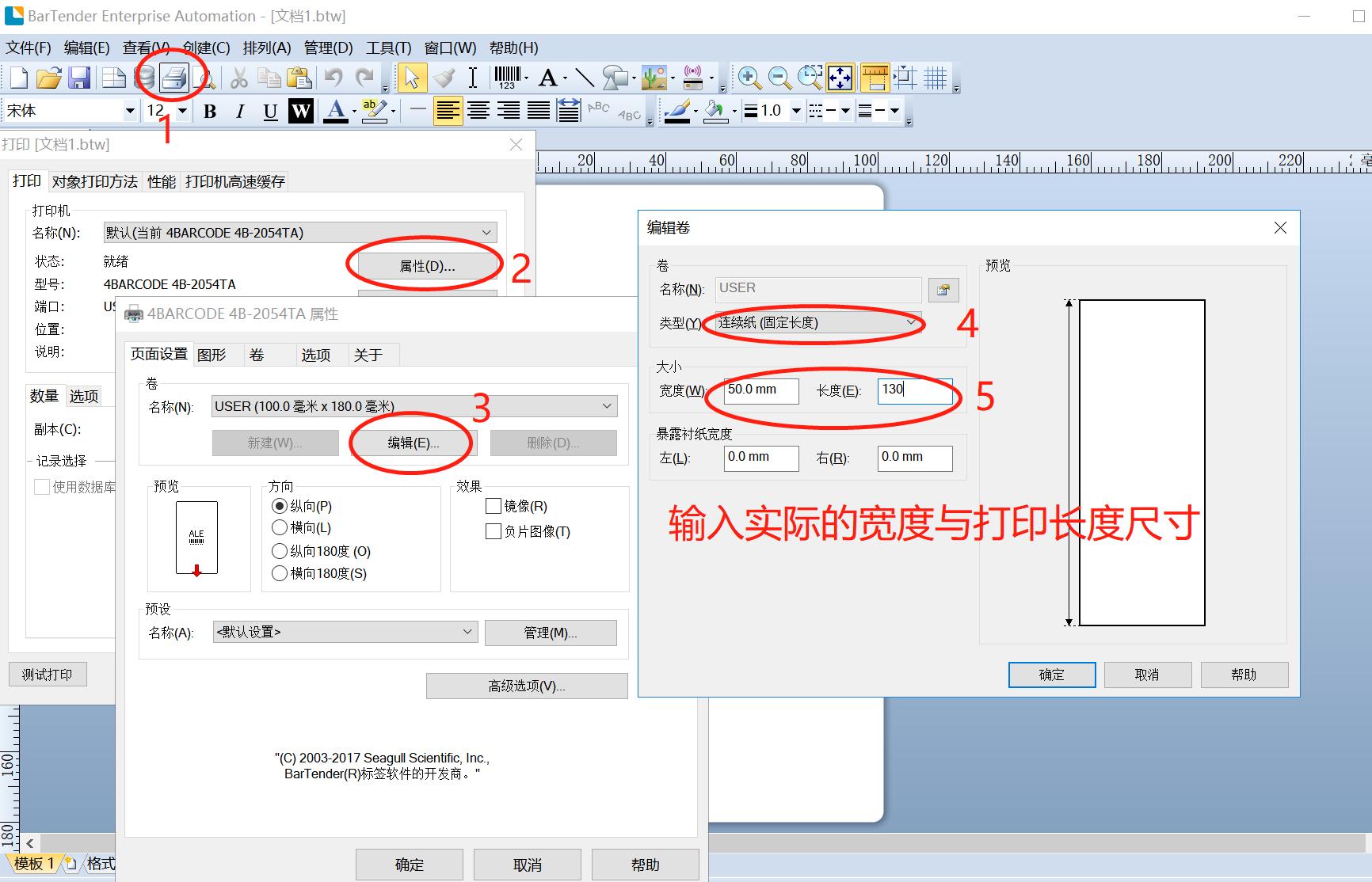Create a new document from toolbar
Image resolution: width=1372 pixels, height=882 pixels.
(18, 78)
